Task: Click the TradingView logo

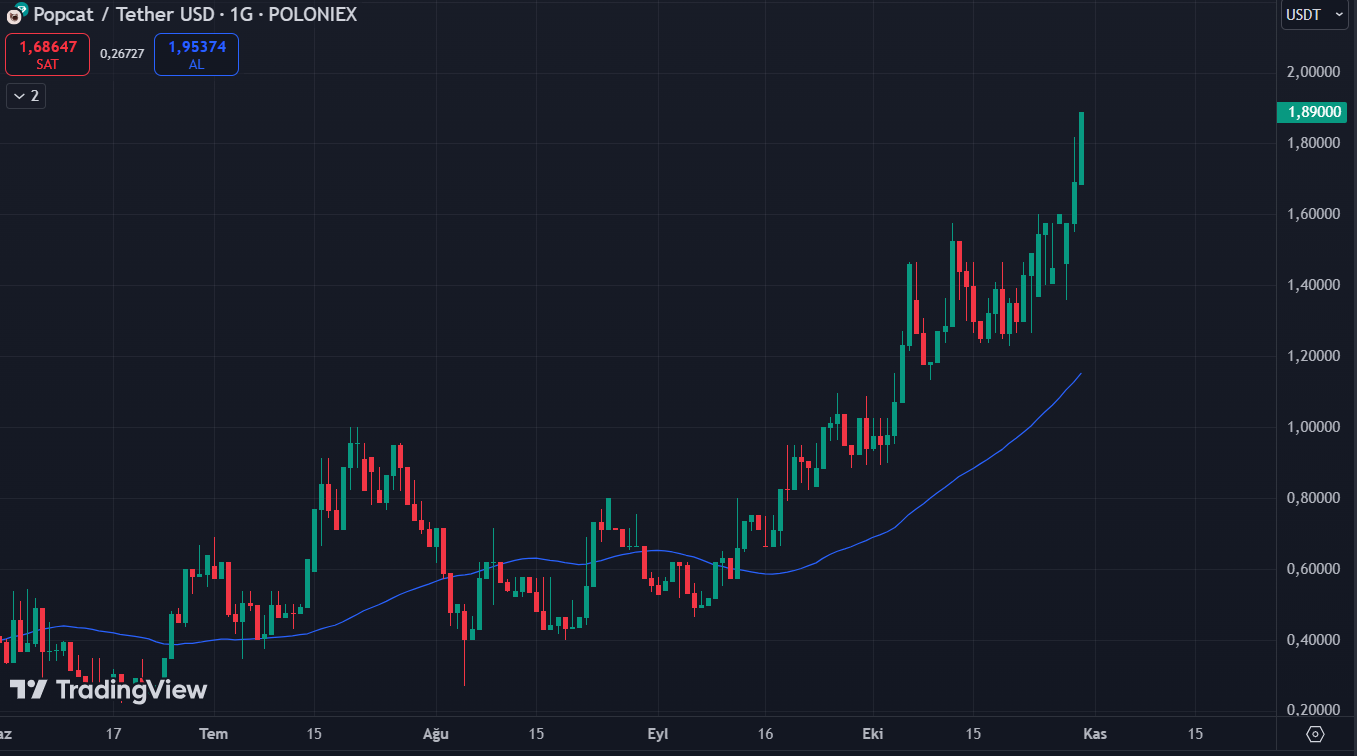Action: [108, 690]
